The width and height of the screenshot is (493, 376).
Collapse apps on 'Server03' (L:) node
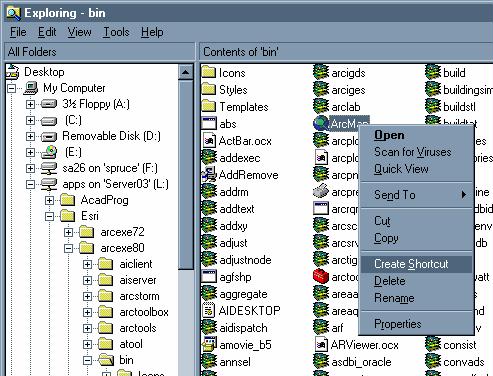pos(30,184)
